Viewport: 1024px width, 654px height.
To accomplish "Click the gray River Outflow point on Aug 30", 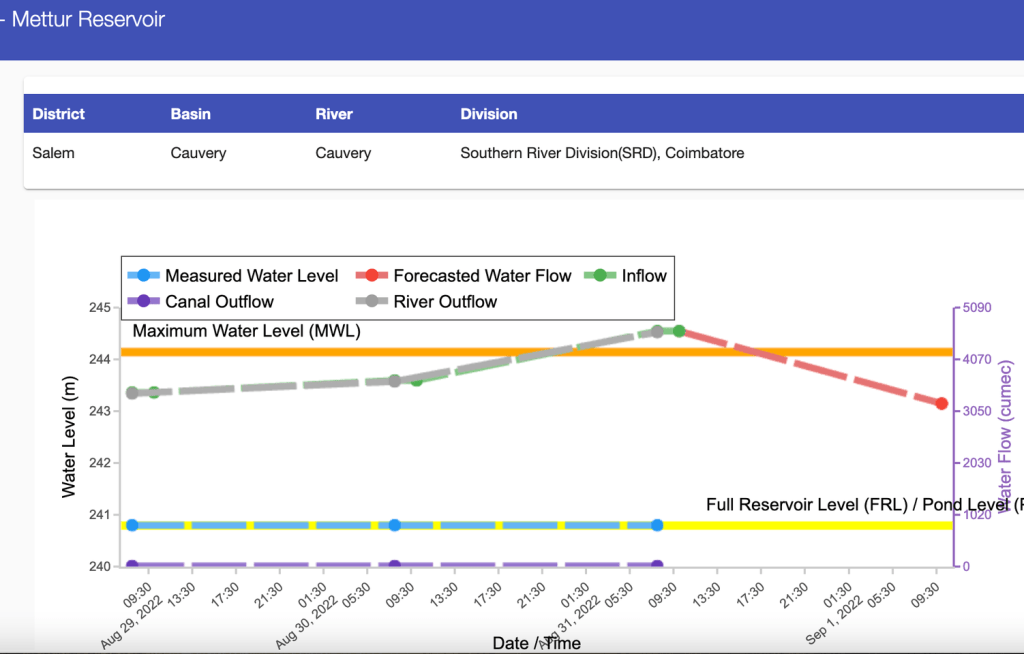I will pyautogui.click(x=394, y=381).
